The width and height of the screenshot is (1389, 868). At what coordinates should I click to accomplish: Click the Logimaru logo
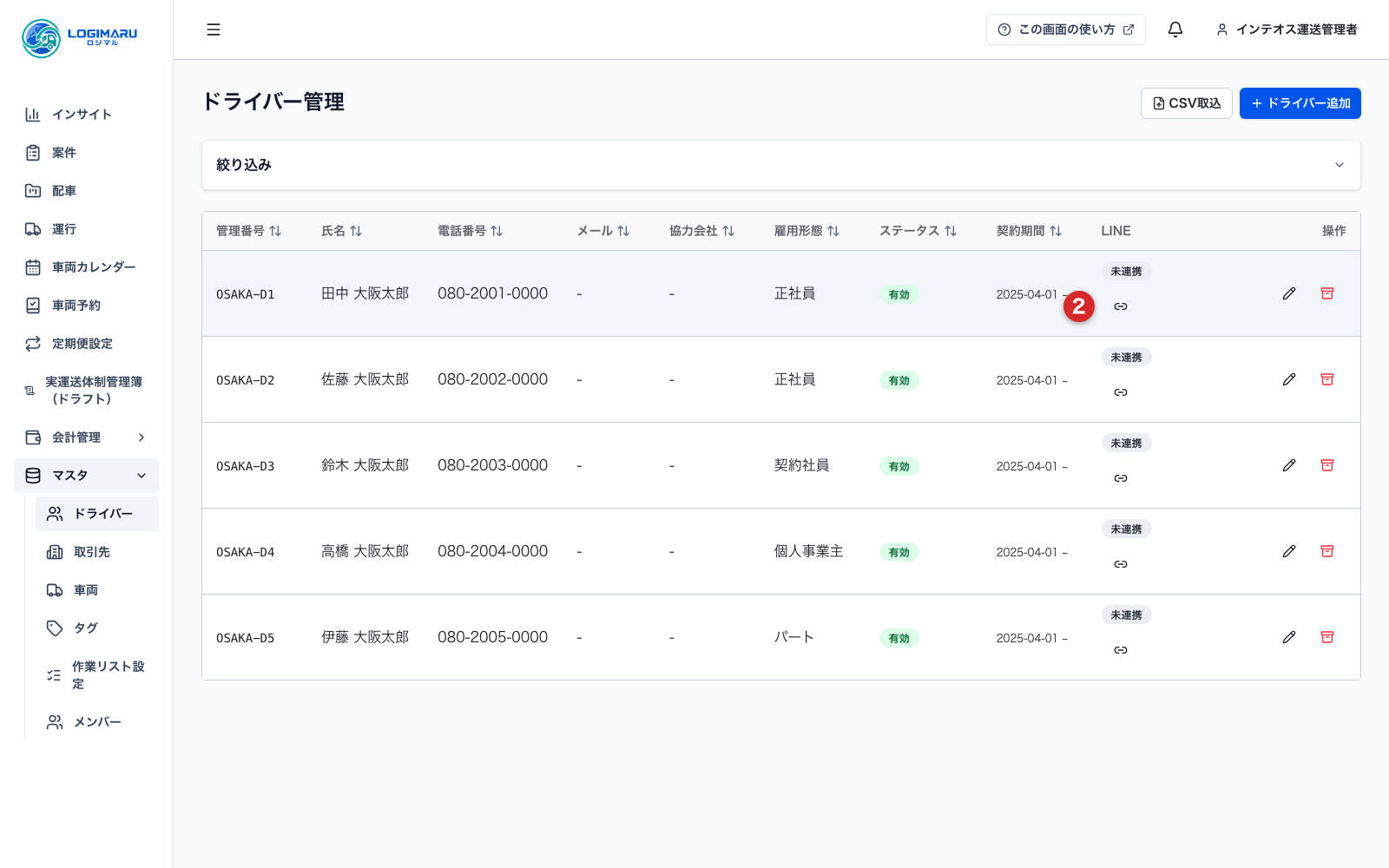pos(80,38)
